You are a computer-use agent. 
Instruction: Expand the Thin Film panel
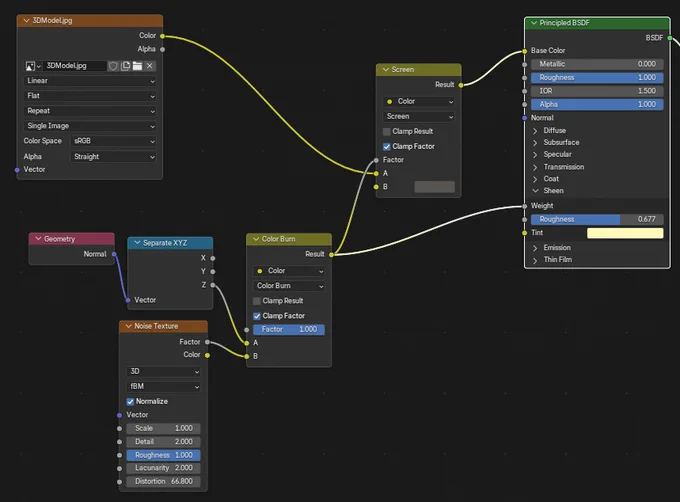535,260
